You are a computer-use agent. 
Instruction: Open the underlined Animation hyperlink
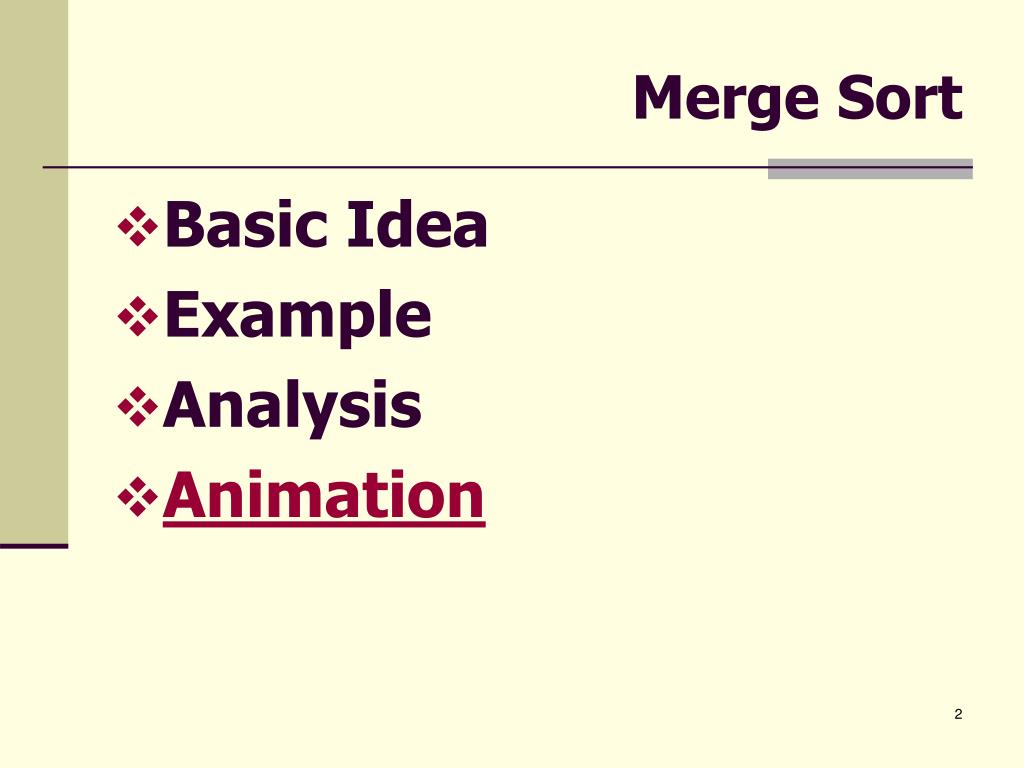[323, 496]
